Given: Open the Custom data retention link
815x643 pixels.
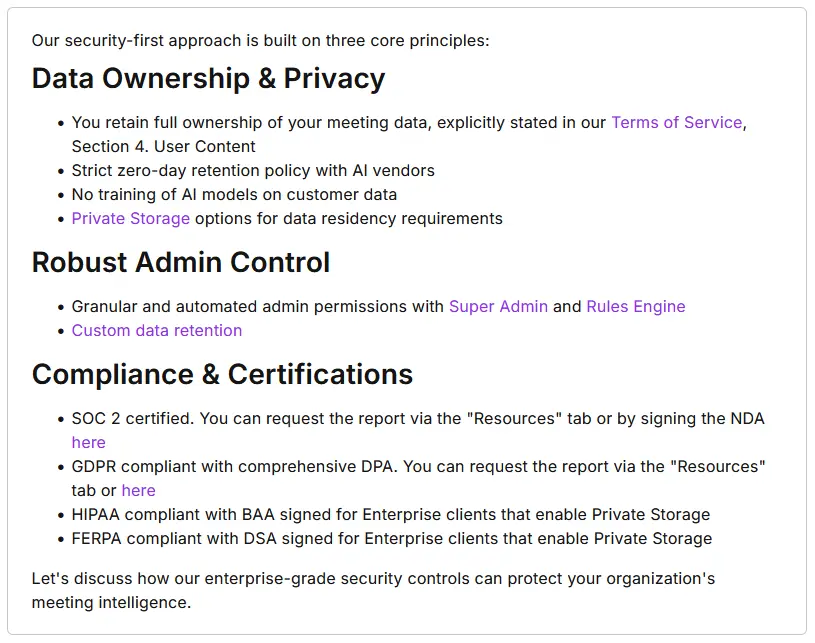Looking at the screenshot, I should pyautogui.click(x=156, y=330).
